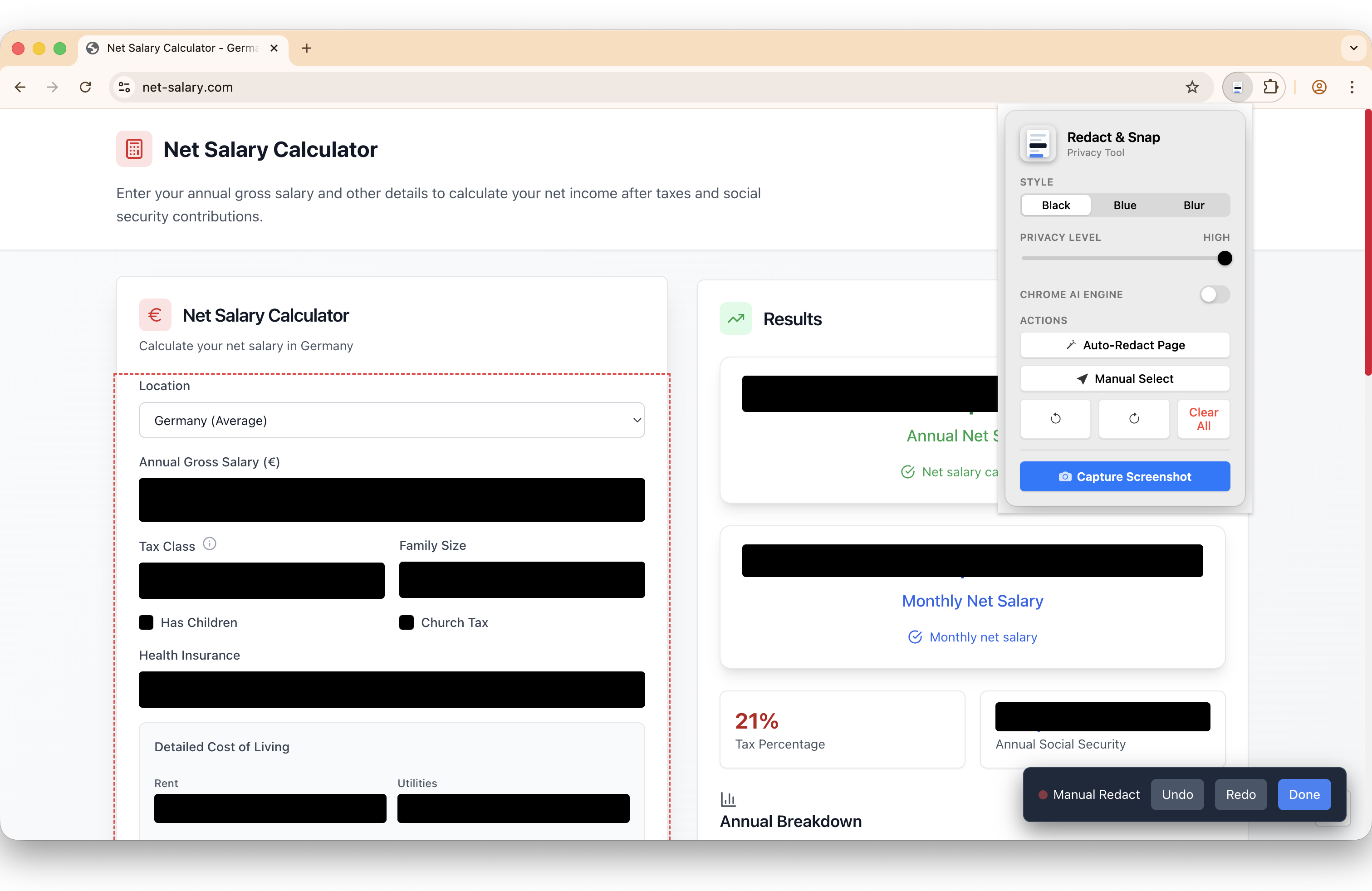
Task: Click the Annual Breakdown chart icon
Action: pyautogui.click(x=728, y=799)
